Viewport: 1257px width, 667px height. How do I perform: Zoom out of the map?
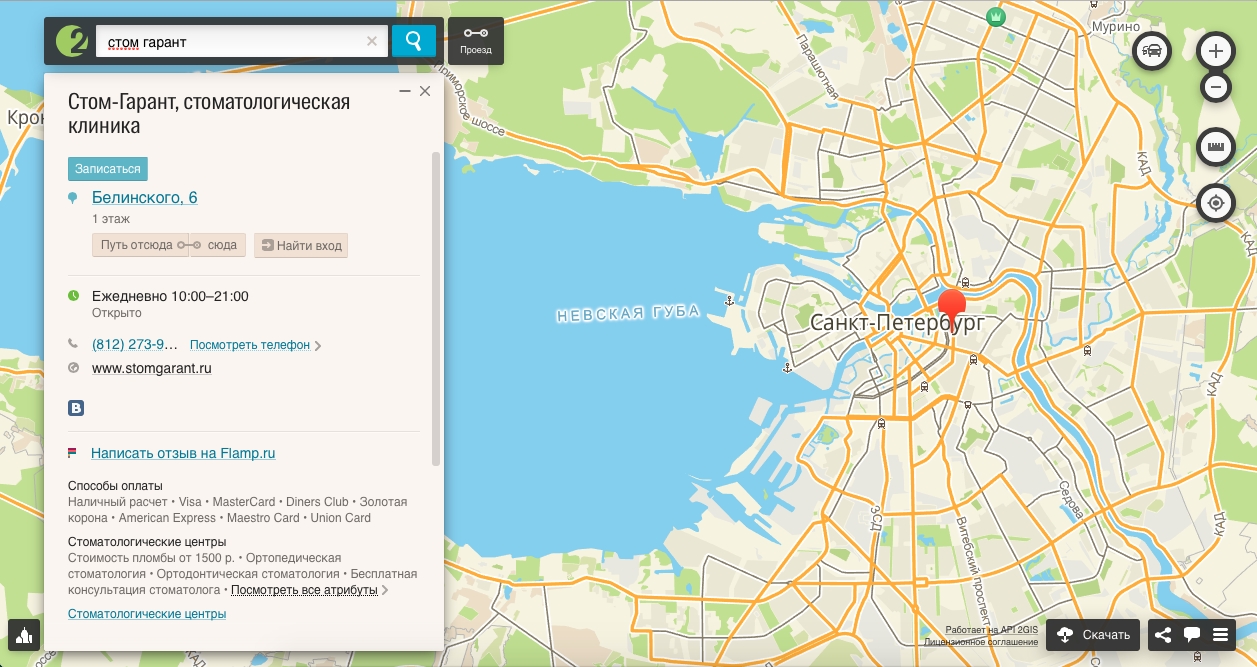tap(1216, 87)
